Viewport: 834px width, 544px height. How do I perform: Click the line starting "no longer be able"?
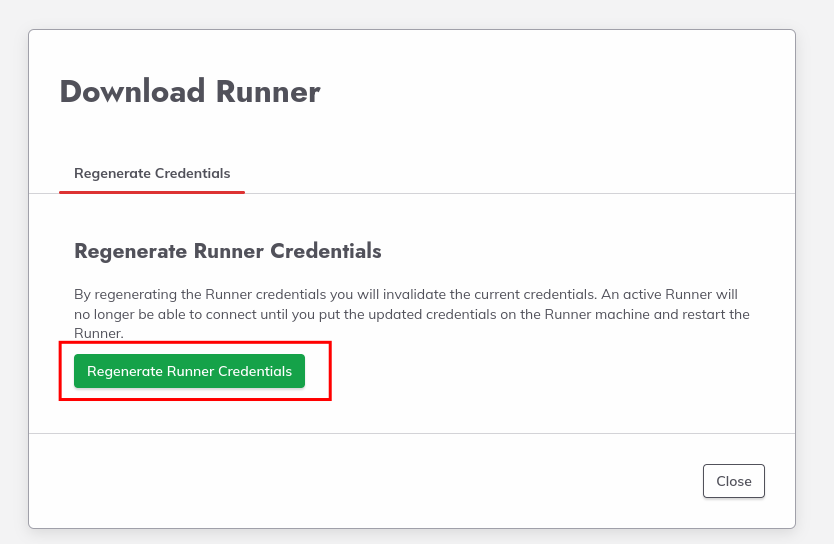[x=412, y=314]
